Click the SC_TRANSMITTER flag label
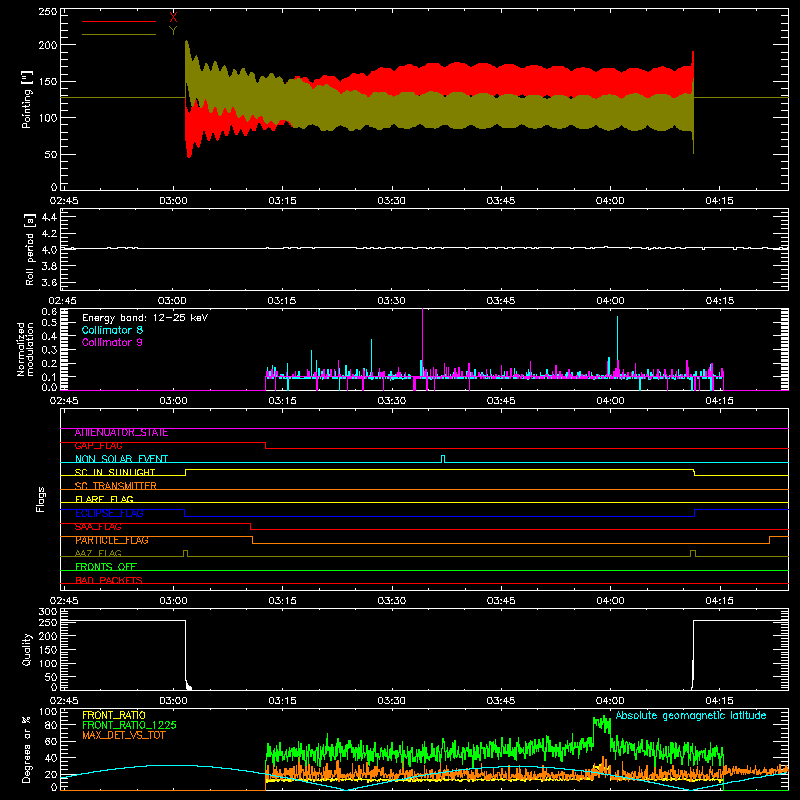Viewport: 800px width, 800px height. click(116, 486)
